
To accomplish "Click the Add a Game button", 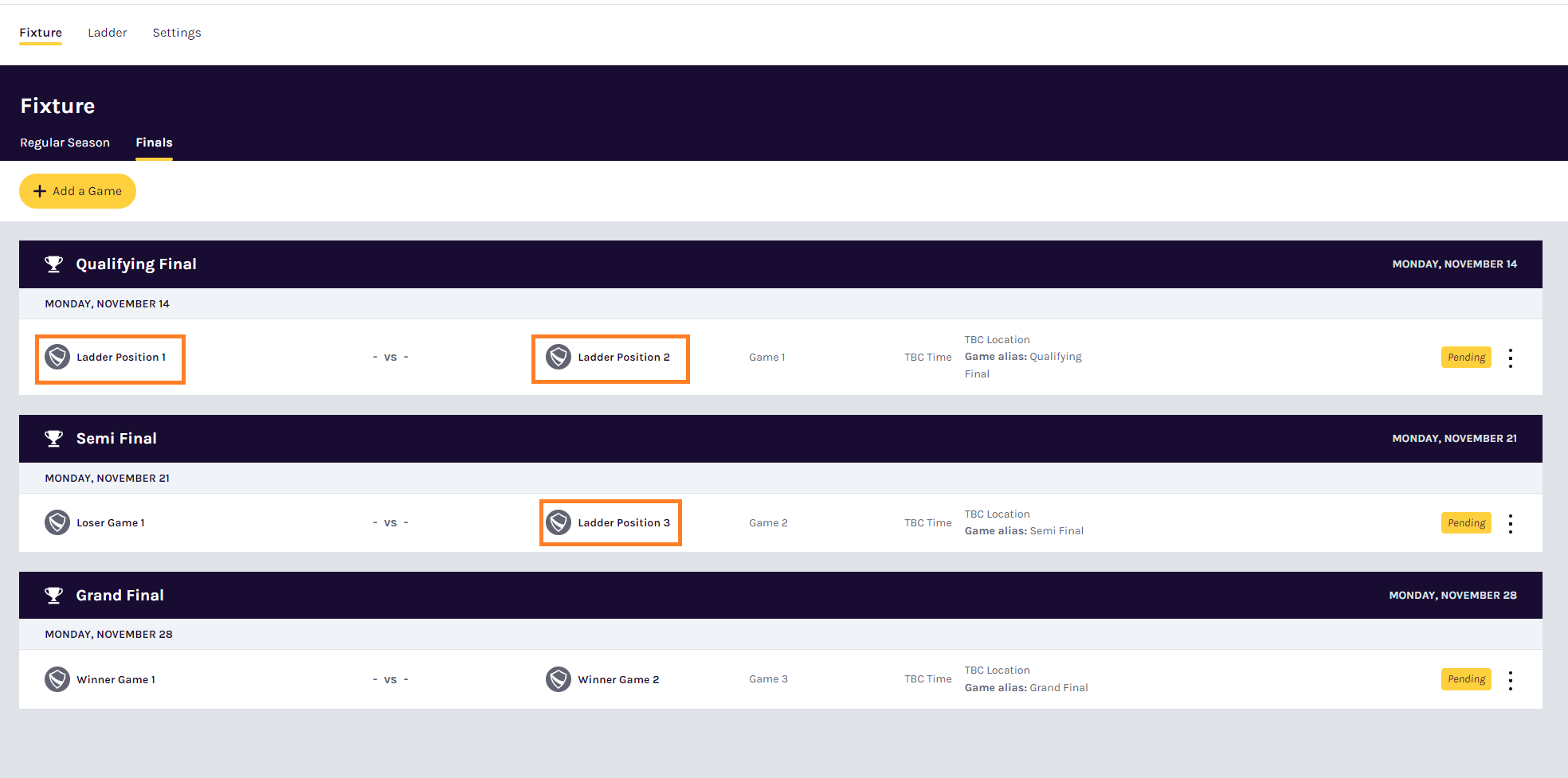I will point(77,191).
